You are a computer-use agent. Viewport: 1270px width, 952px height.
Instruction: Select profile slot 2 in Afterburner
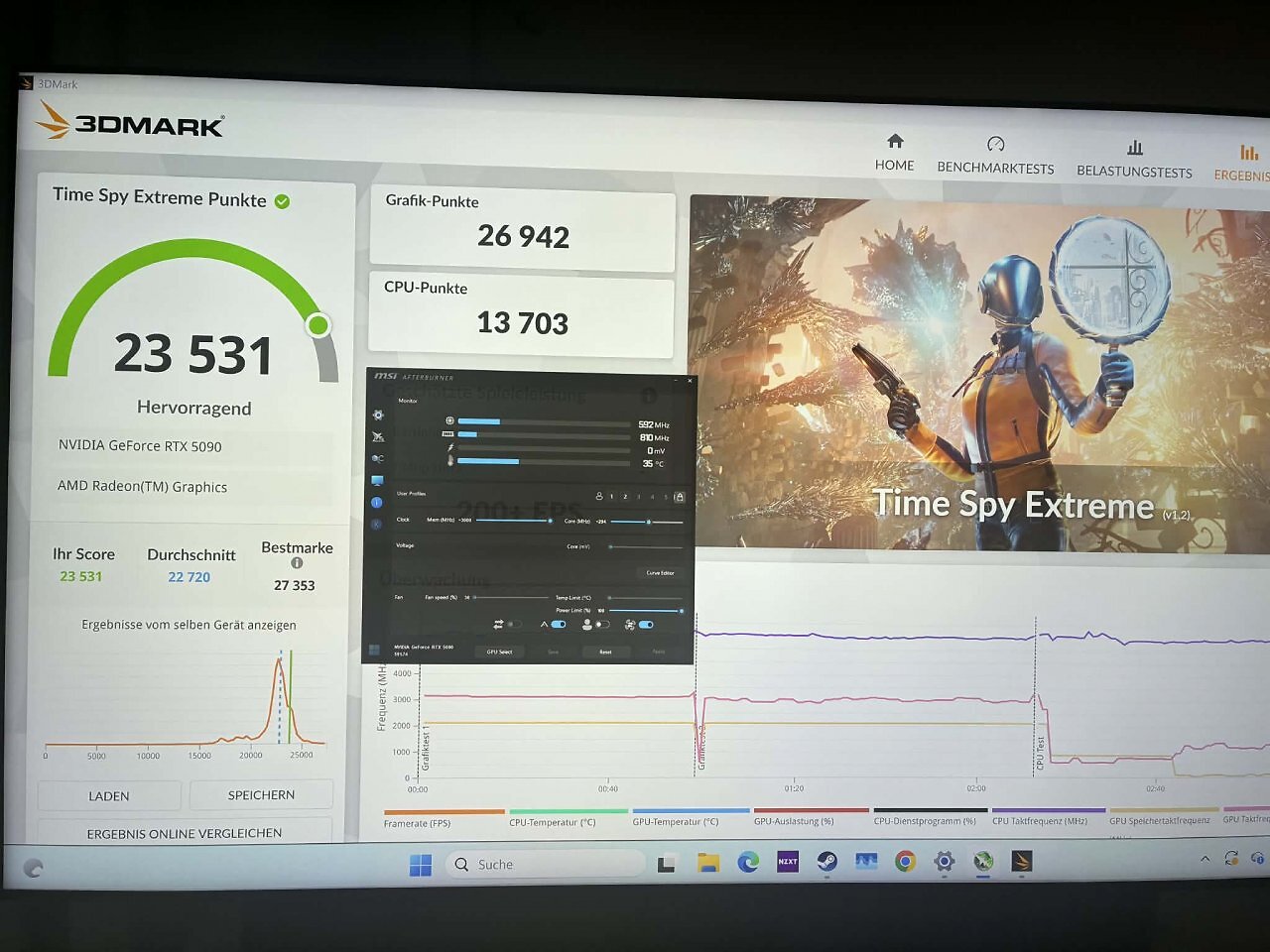pyautogui.click(x=625, y=496)
